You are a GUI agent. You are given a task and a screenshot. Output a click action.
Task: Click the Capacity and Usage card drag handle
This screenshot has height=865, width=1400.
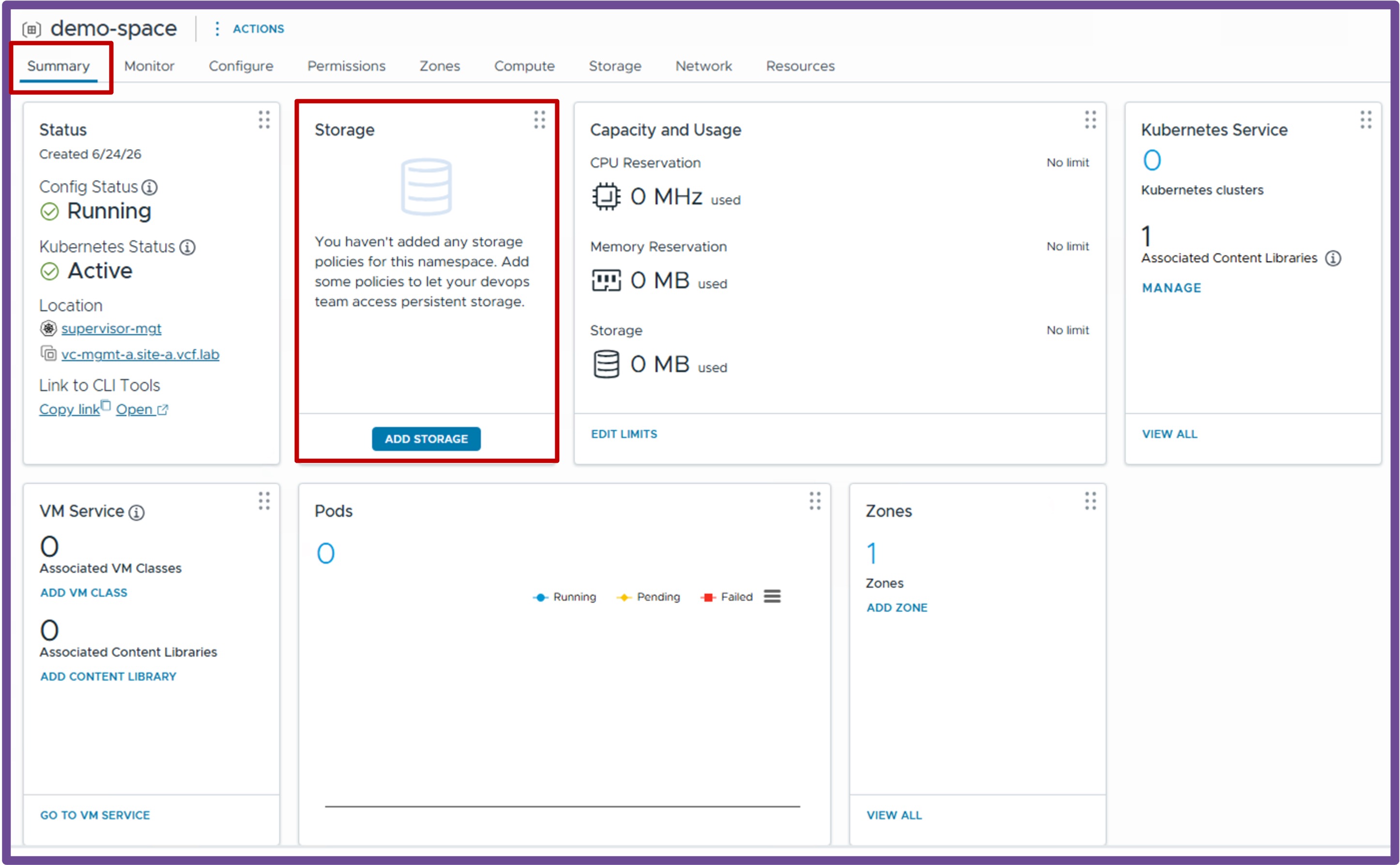1091,120
